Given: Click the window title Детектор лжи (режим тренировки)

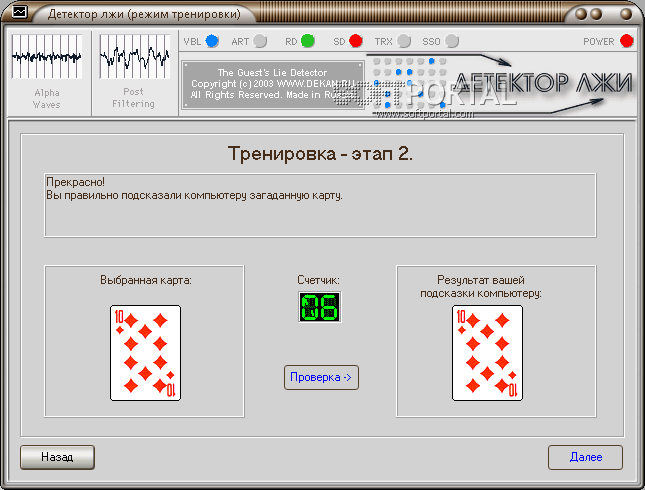Looking at the screenshot, I should click(144, 14).
